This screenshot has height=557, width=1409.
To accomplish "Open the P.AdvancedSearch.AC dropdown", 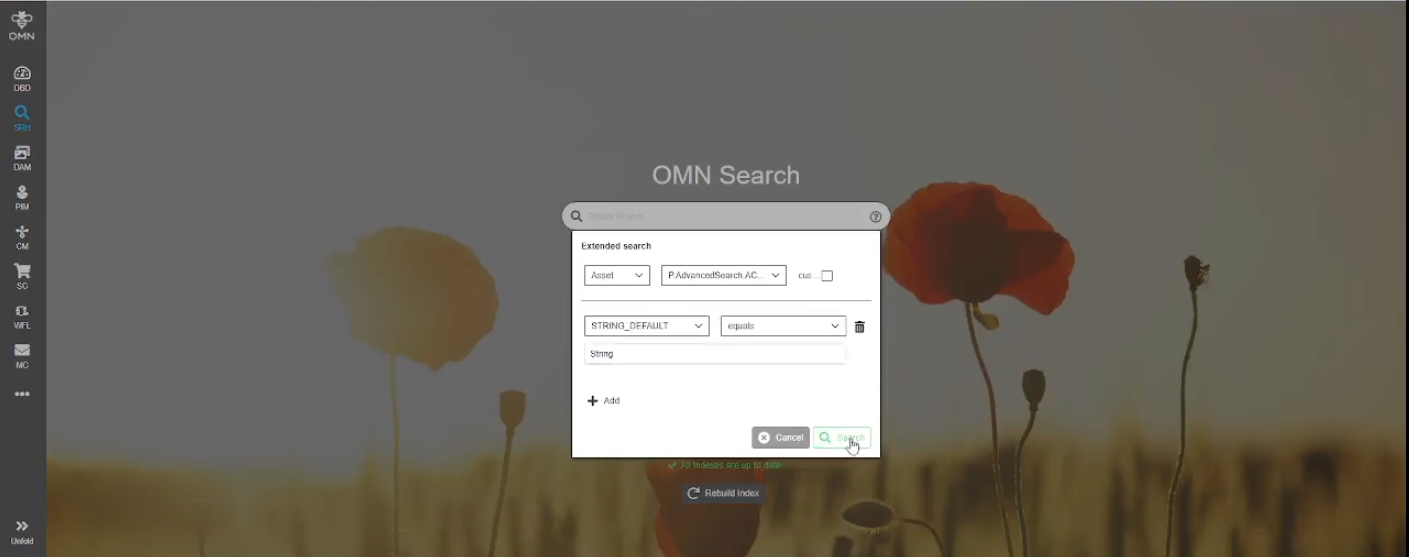I will 724,275.
